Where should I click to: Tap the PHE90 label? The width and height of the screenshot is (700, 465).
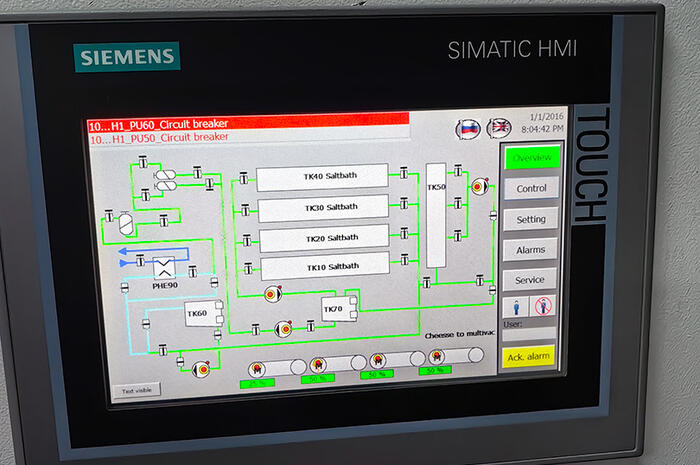pos(165,286)
